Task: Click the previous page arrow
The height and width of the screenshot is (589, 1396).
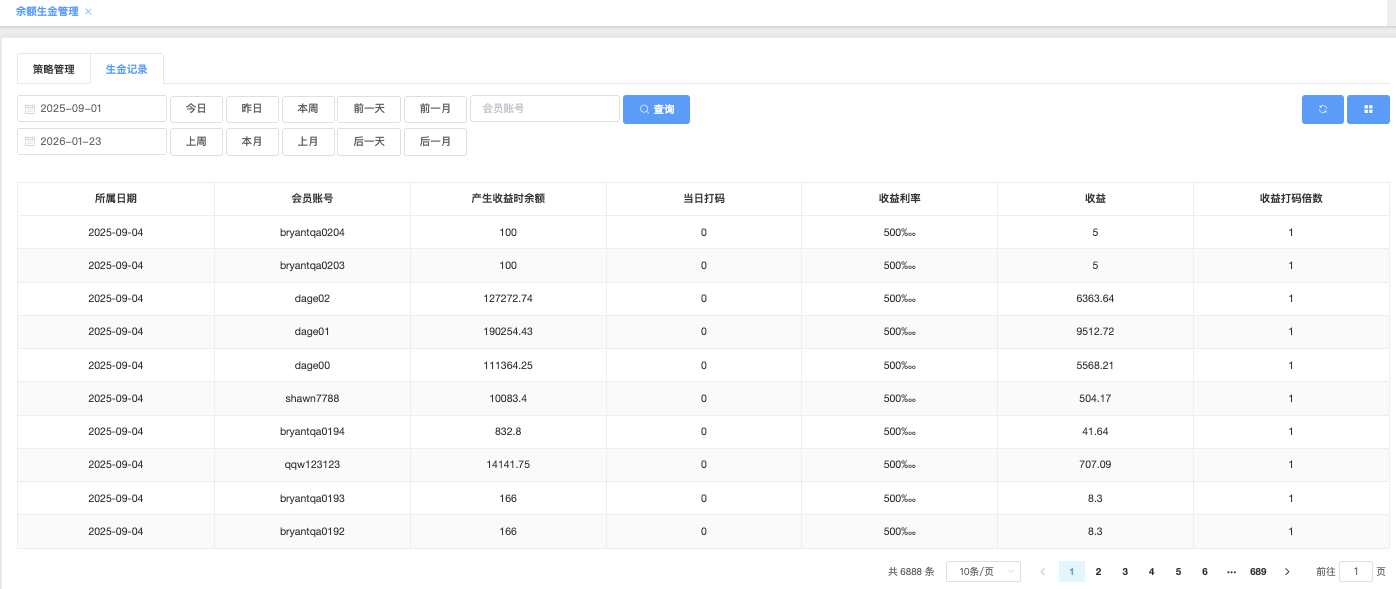Action: [x=1043, y=572]
